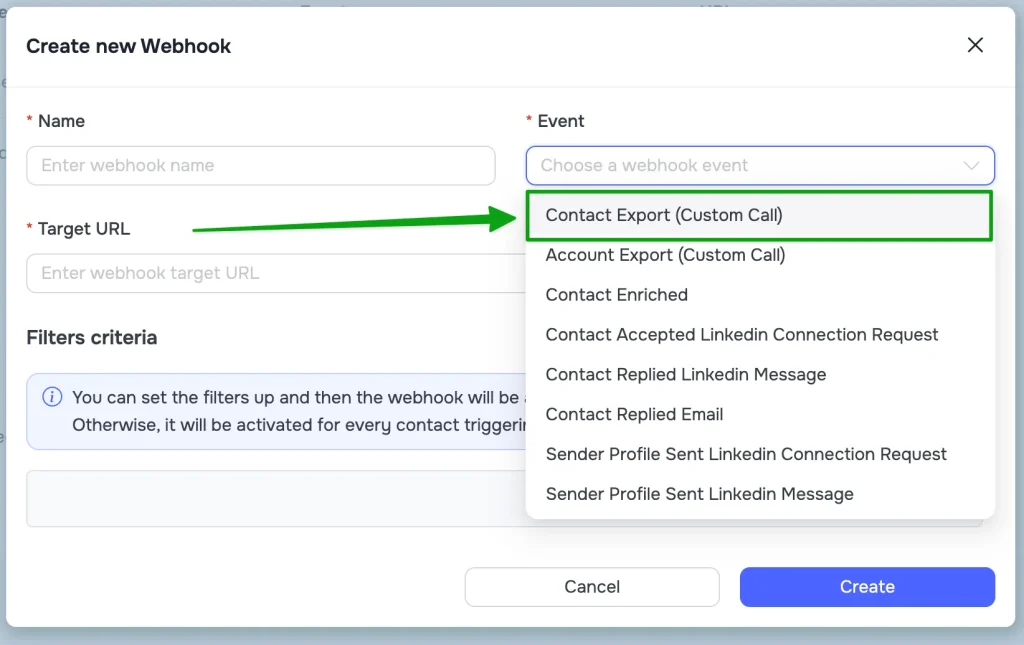This screenshot has width=1024, height=645.
Task: Collapse the Event dropdown chevron arrow
Action: [x=971, y=165]
